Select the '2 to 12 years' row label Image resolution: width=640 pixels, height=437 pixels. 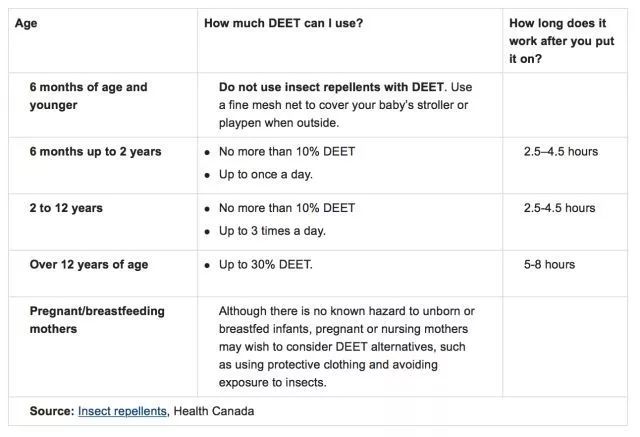coord(66,208)
